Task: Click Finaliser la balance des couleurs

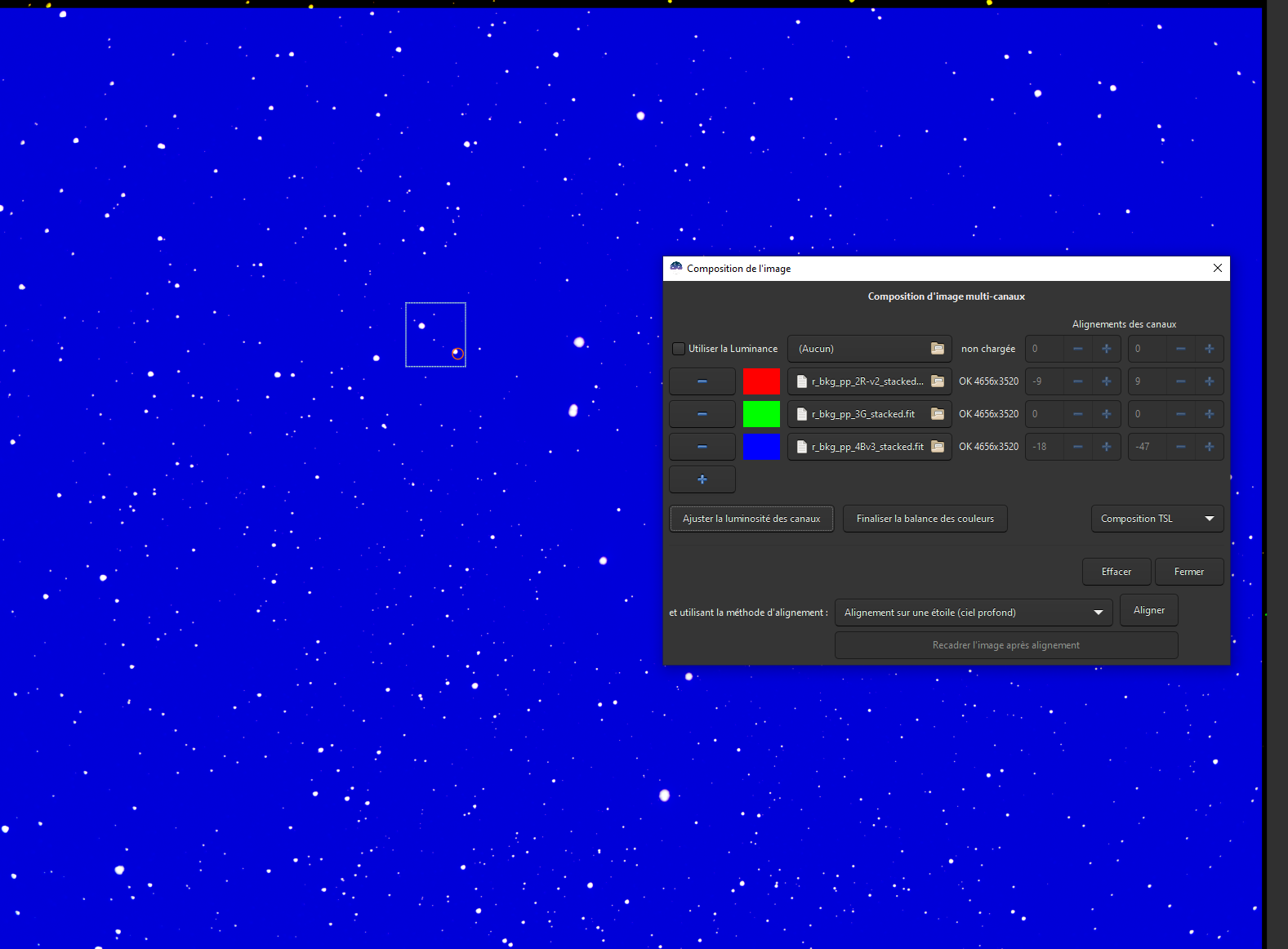Action: coord(925,519)
